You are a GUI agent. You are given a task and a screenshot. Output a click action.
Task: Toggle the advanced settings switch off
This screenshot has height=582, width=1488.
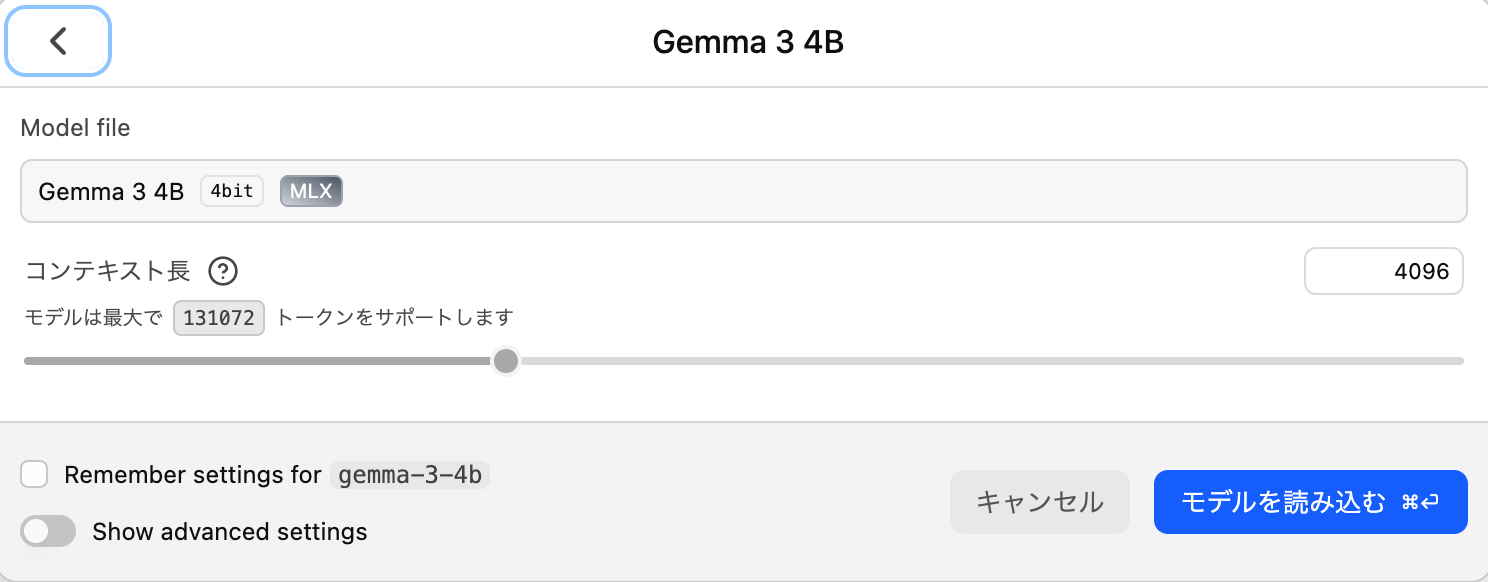pyautogui.click(x=48, y=531)
